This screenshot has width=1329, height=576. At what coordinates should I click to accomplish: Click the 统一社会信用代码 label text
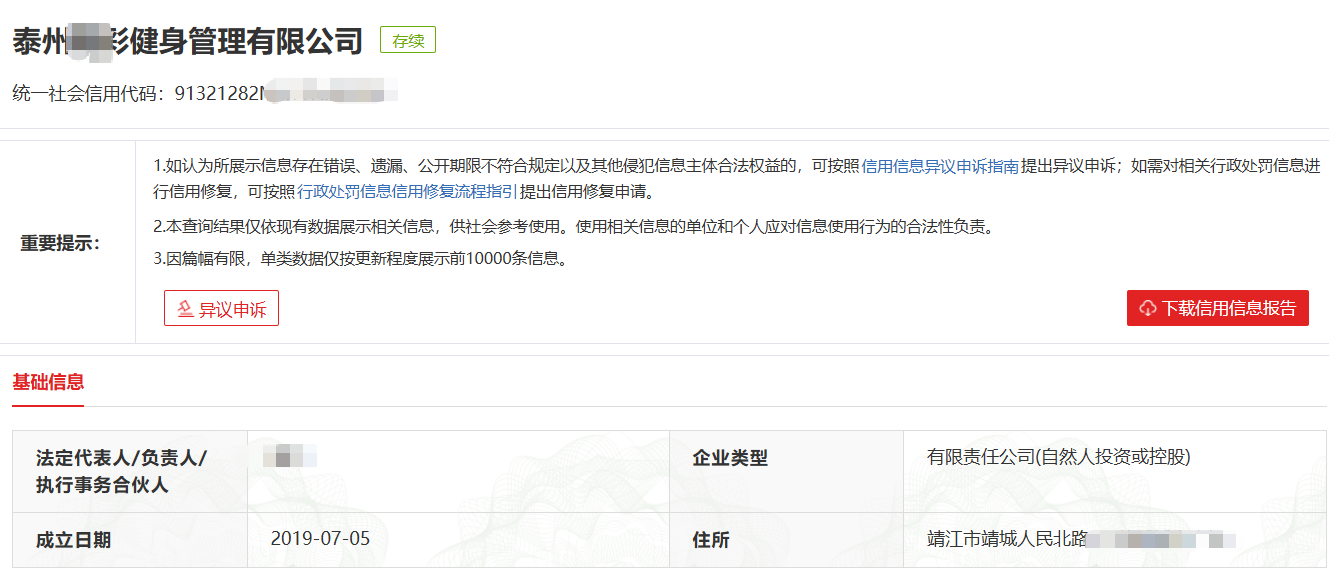(x=88, y=94)
